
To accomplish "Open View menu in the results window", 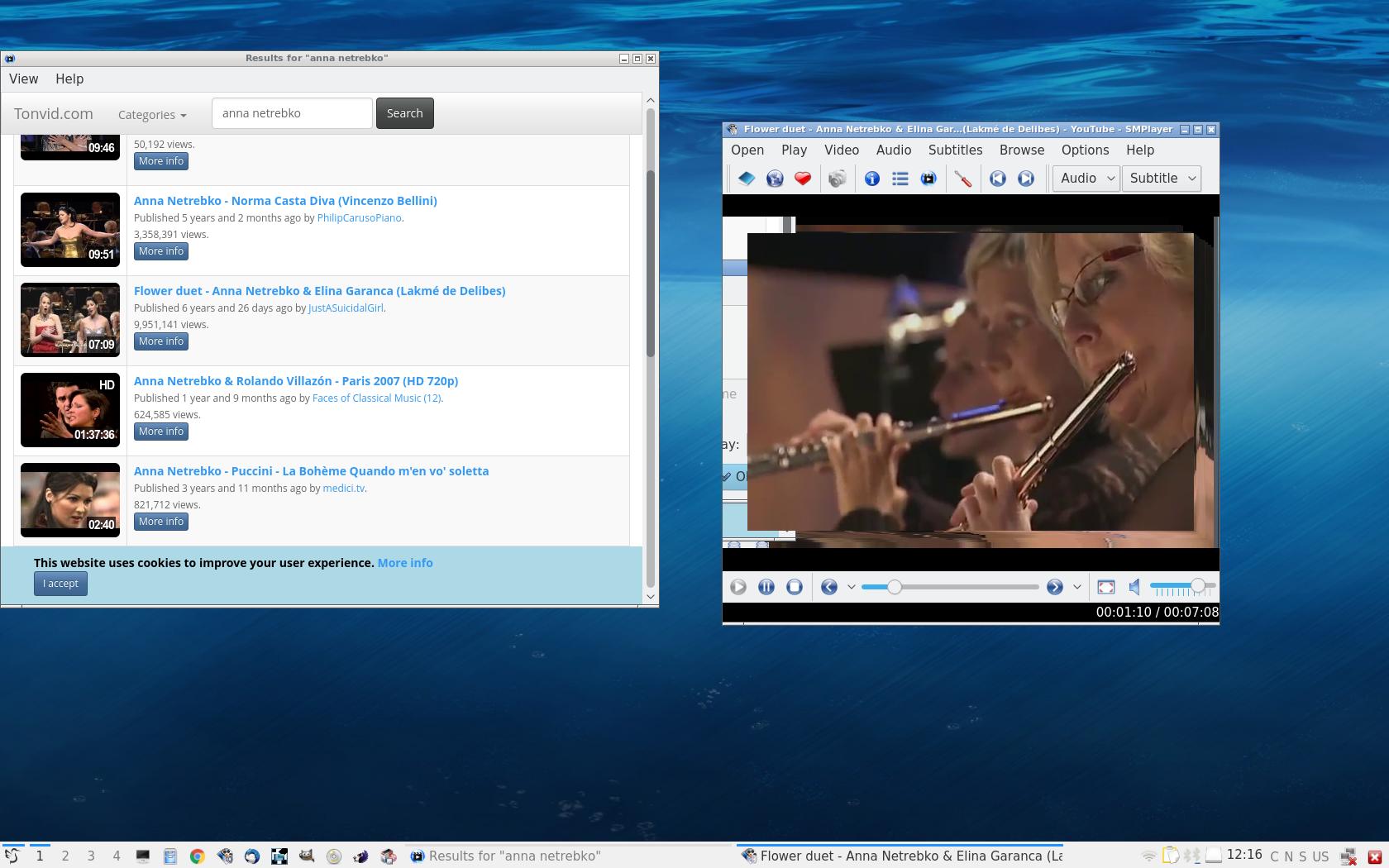I will click(x=23, y=79).
